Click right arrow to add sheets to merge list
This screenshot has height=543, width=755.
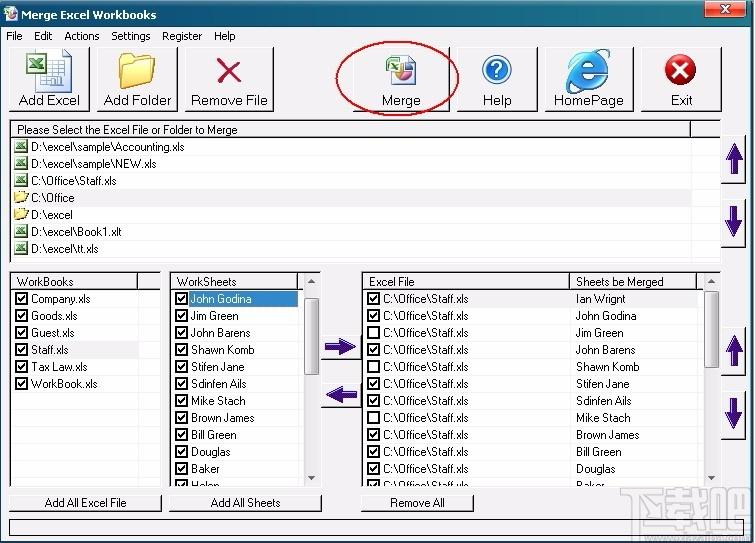340,348
